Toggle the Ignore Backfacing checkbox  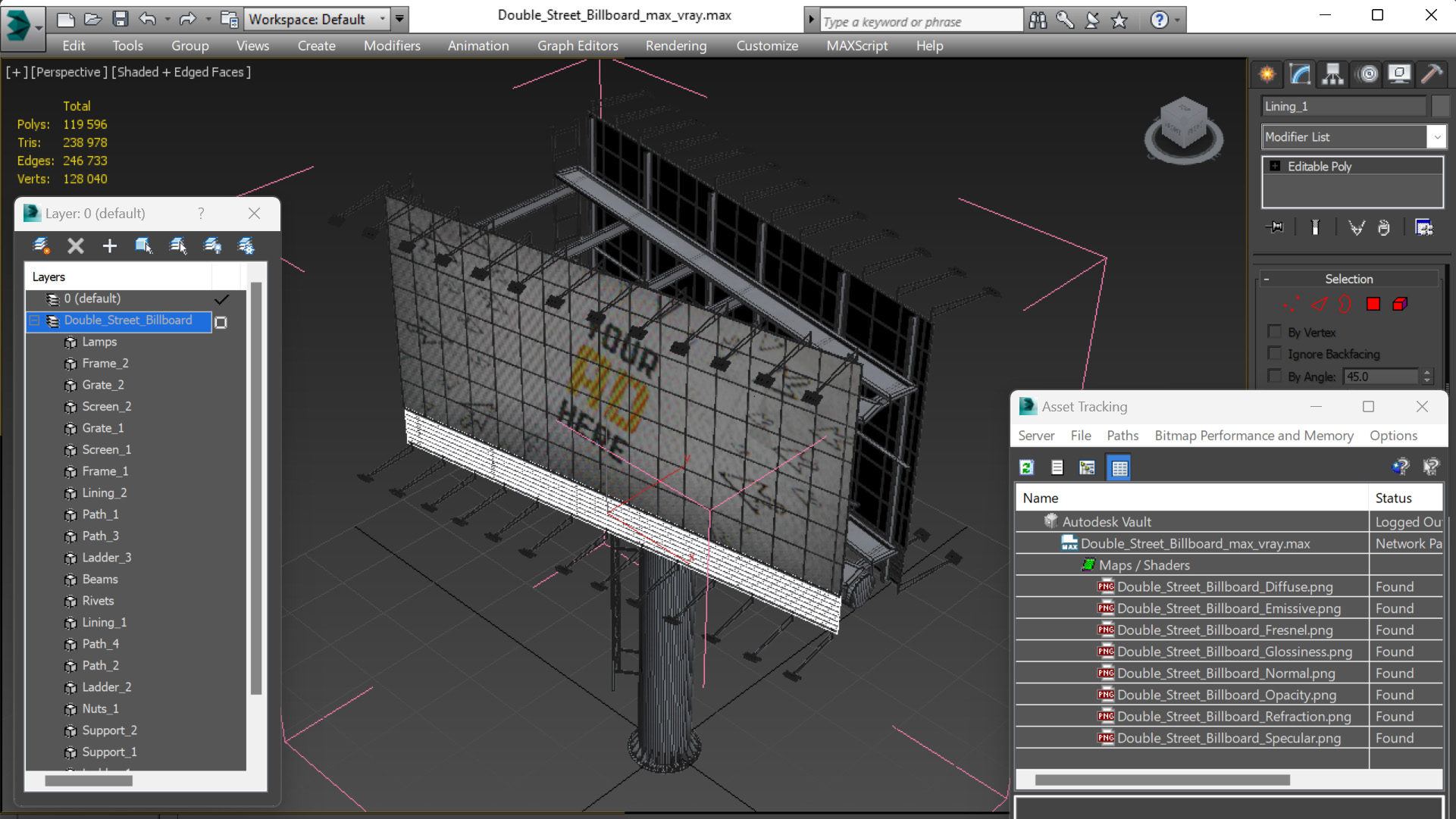point(1275,354)
